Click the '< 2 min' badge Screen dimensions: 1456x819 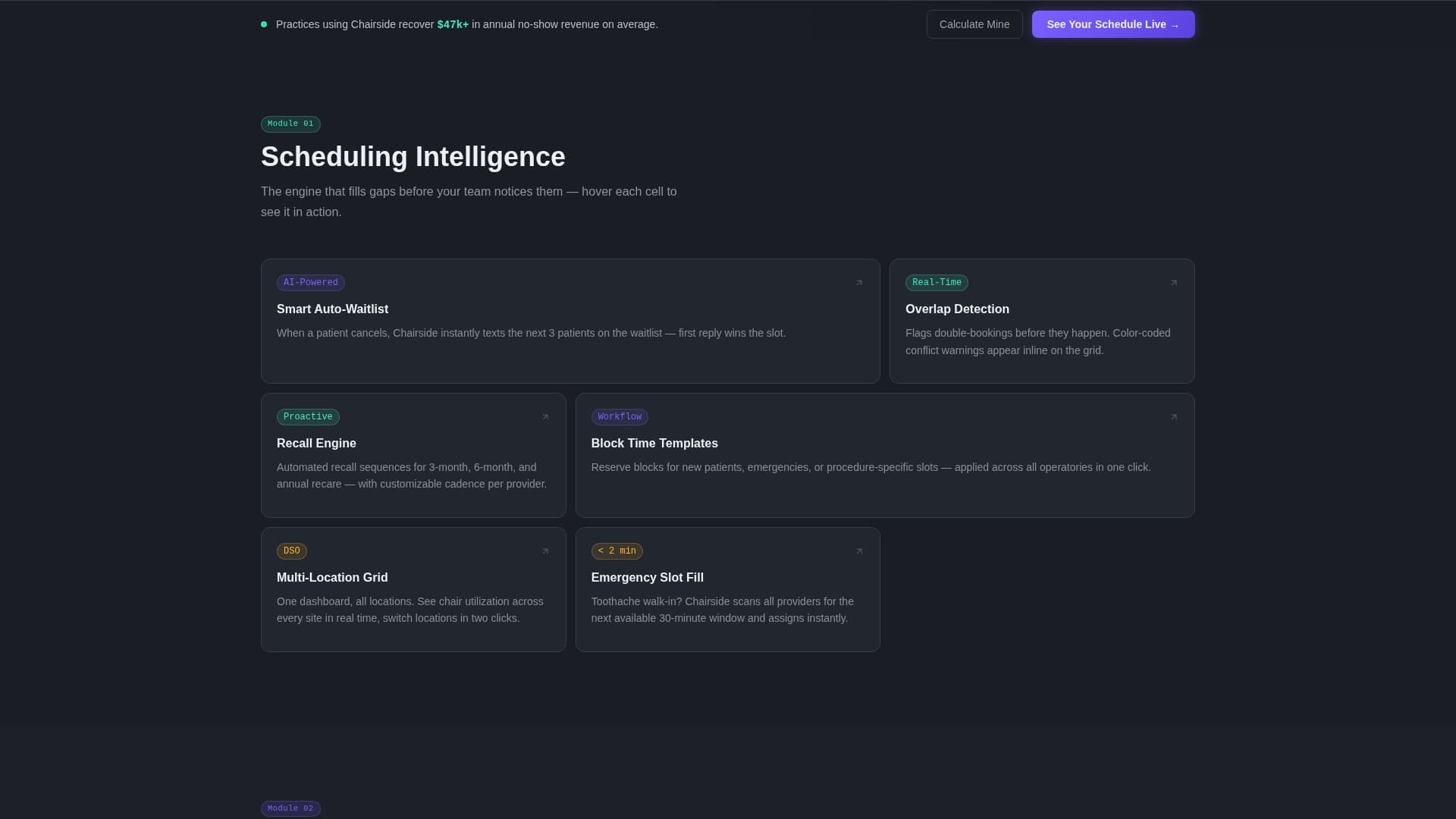tap(617, 551)
